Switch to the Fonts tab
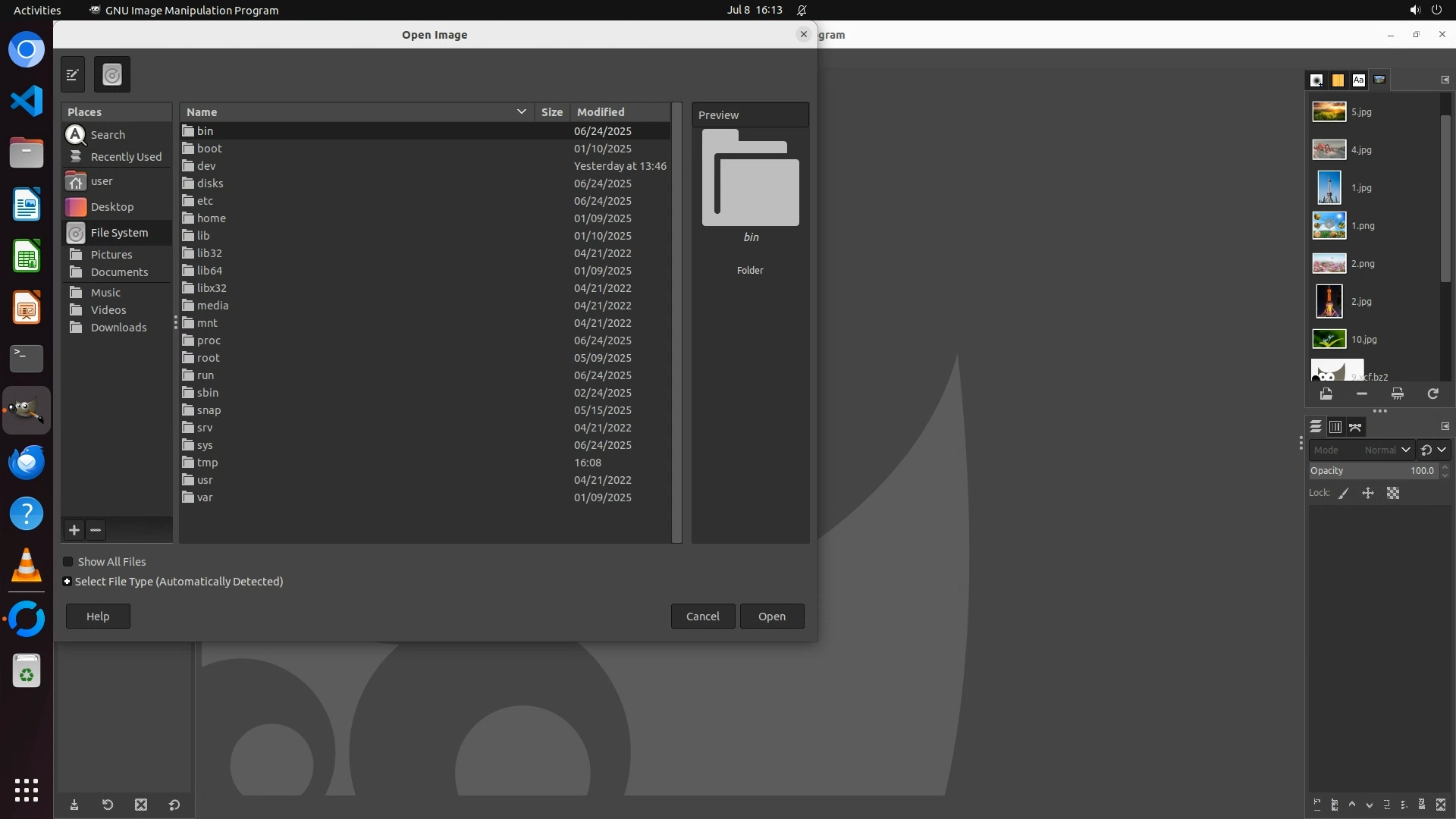The width and height of the screenshot is (1456, 819). [x=1358, y=80]
